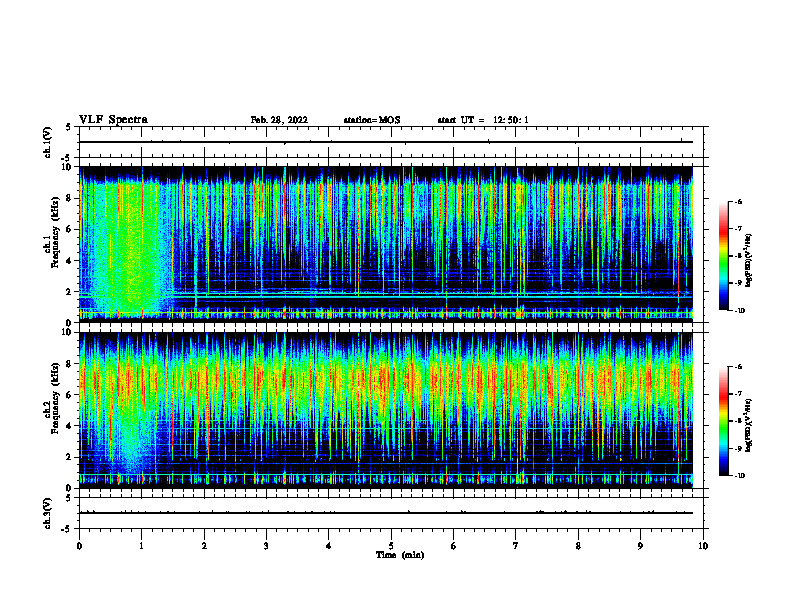The width and height of the screenshot is (792, 612).
Task: Click time axis tick label "3"
Action: 266,546
